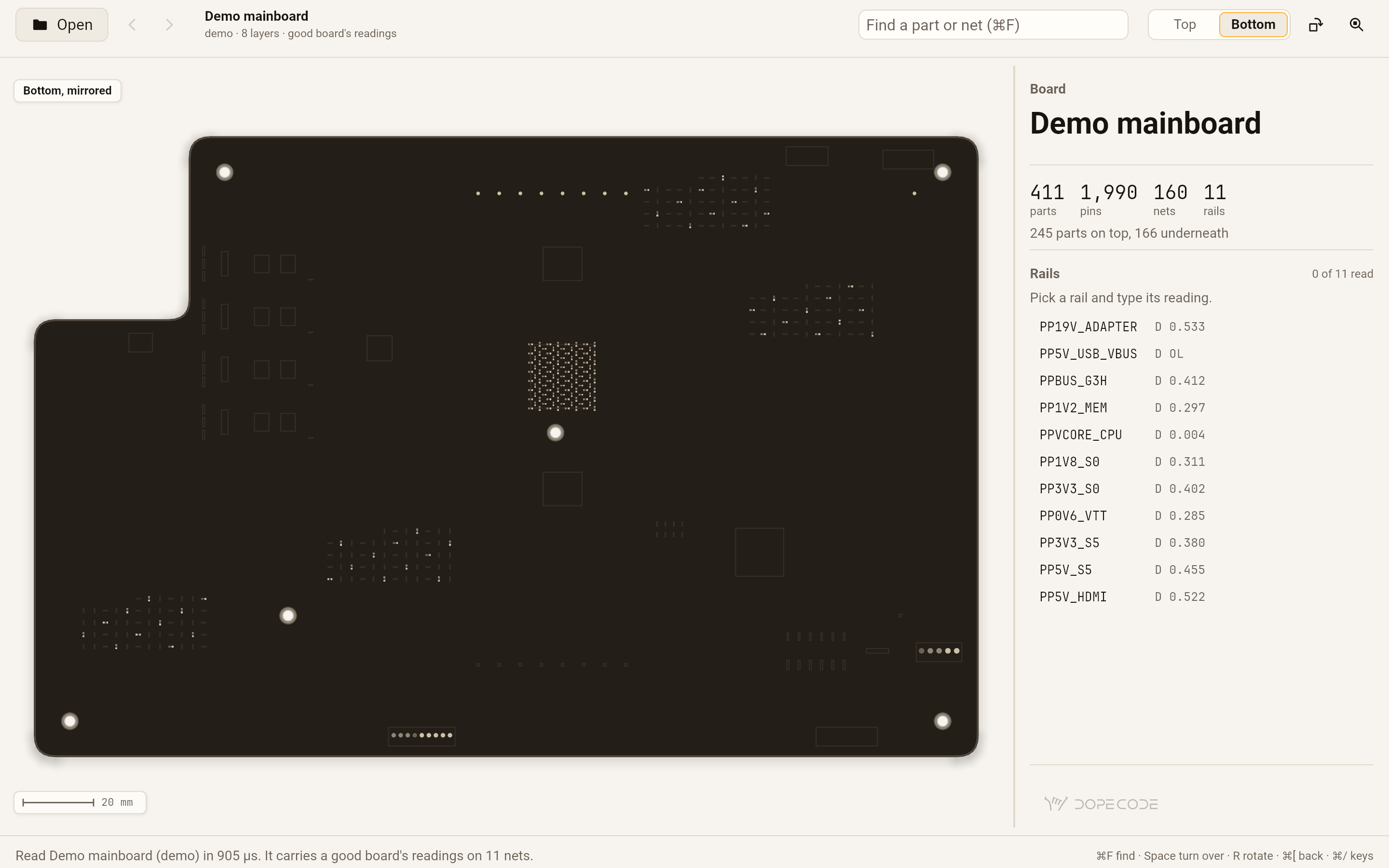Image resolution: width=1389 pixels, height=868 pixels.
Task: Select the PP5V_HDMI rail
Action: pyautogui.click(x=1201, y=597)
